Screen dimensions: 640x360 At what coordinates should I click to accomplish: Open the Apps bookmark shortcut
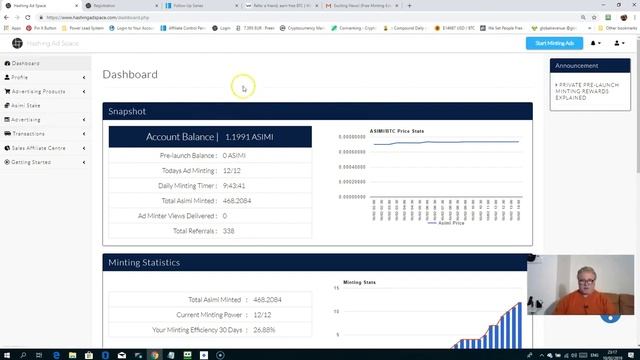point(12,28)
